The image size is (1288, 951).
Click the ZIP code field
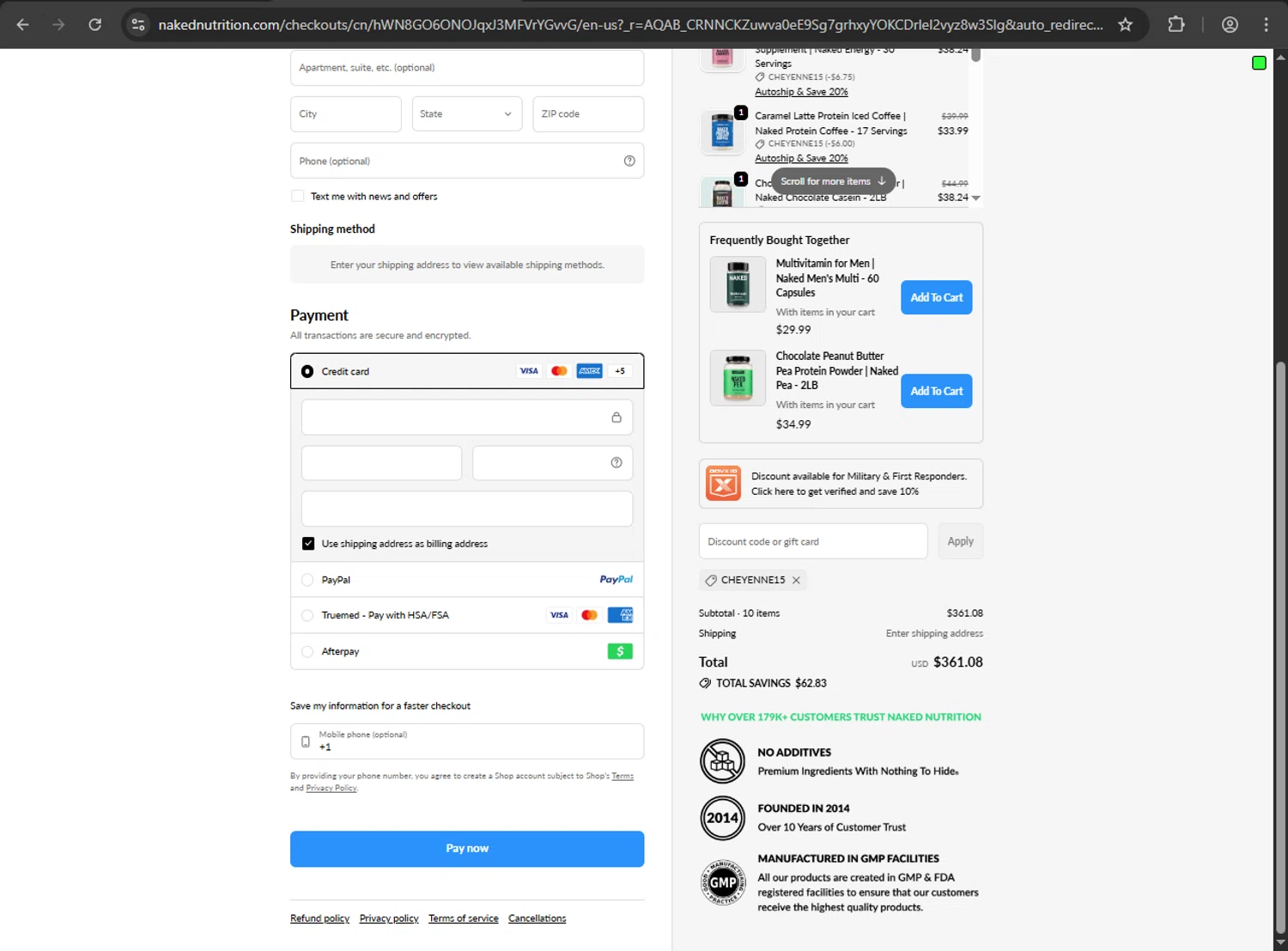point(588,114)
